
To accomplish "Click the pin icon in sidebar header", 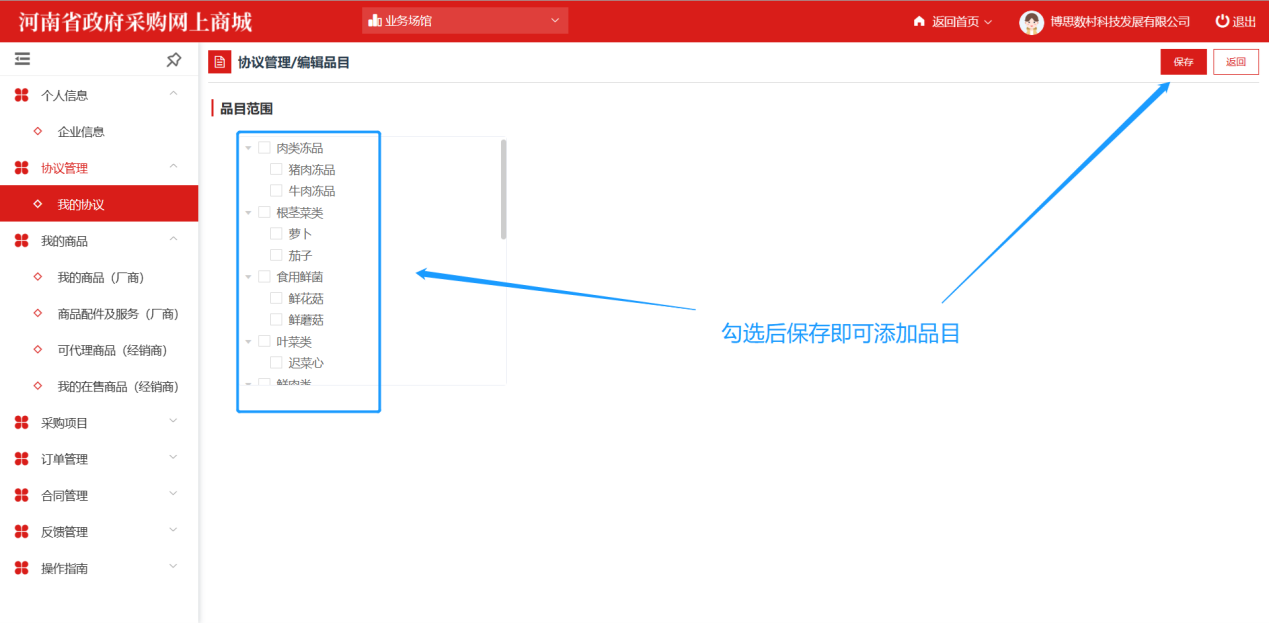I will click(174, 60).
